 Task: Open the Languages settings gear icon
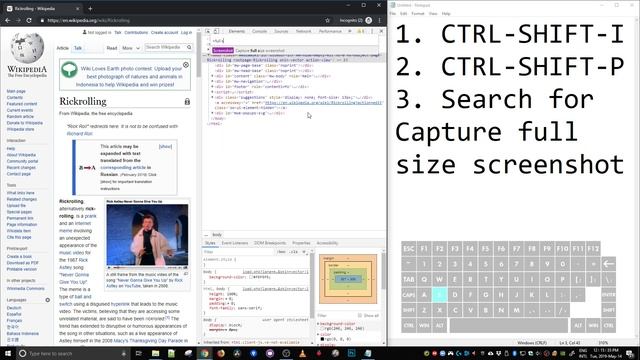(47, 300)
